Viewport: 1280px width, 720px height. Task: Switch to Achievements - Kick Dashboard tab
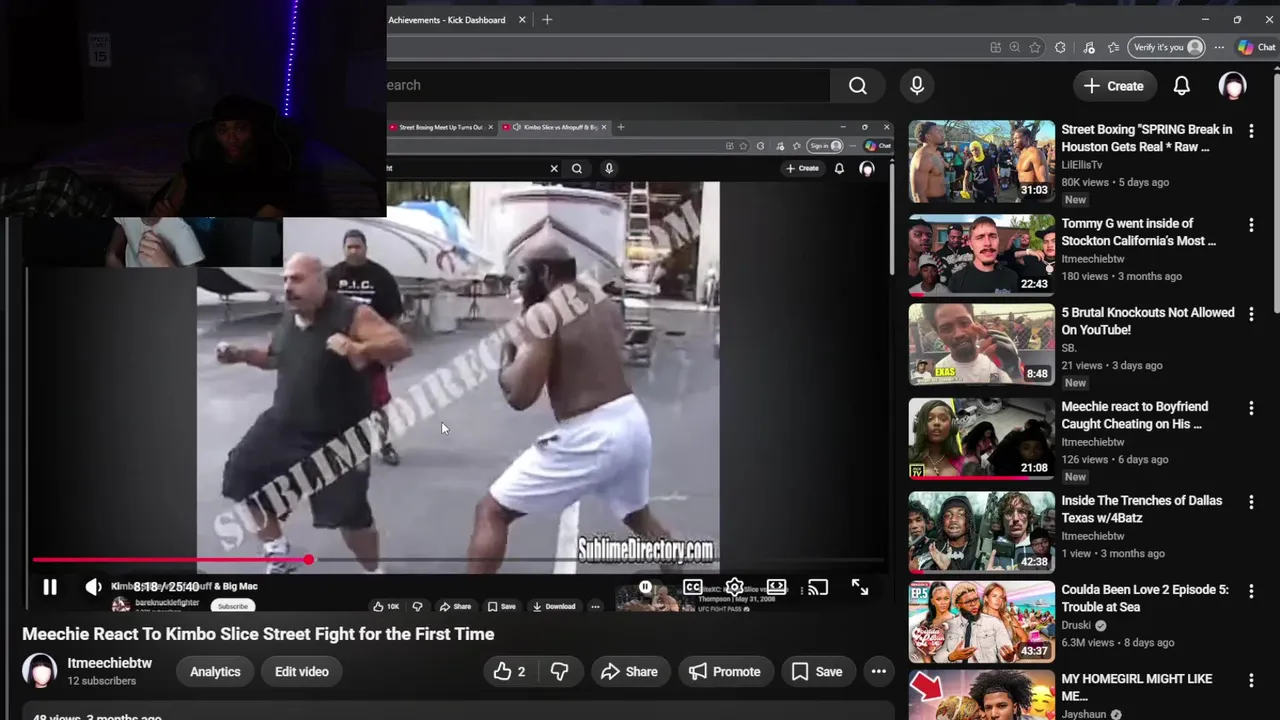[447, 20]
